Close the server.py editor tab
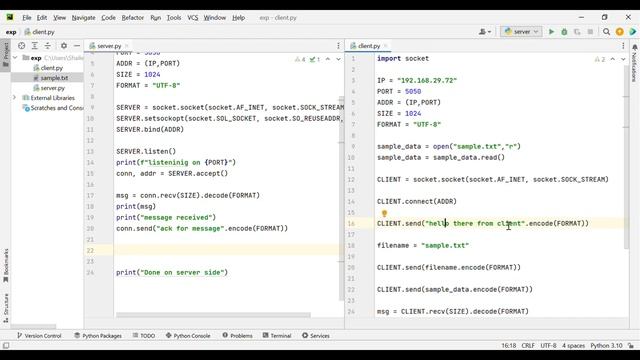Viewport: 640px width, 360px height. (127, 46)
